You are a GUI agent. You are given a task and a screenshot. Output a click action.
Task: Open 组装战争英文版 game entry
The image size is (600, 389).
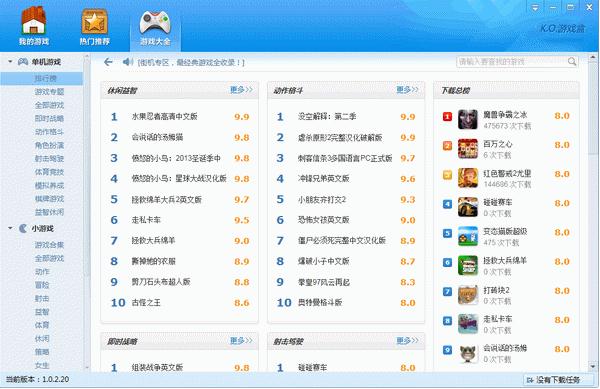pyautogui.click(x=157, y=367)
